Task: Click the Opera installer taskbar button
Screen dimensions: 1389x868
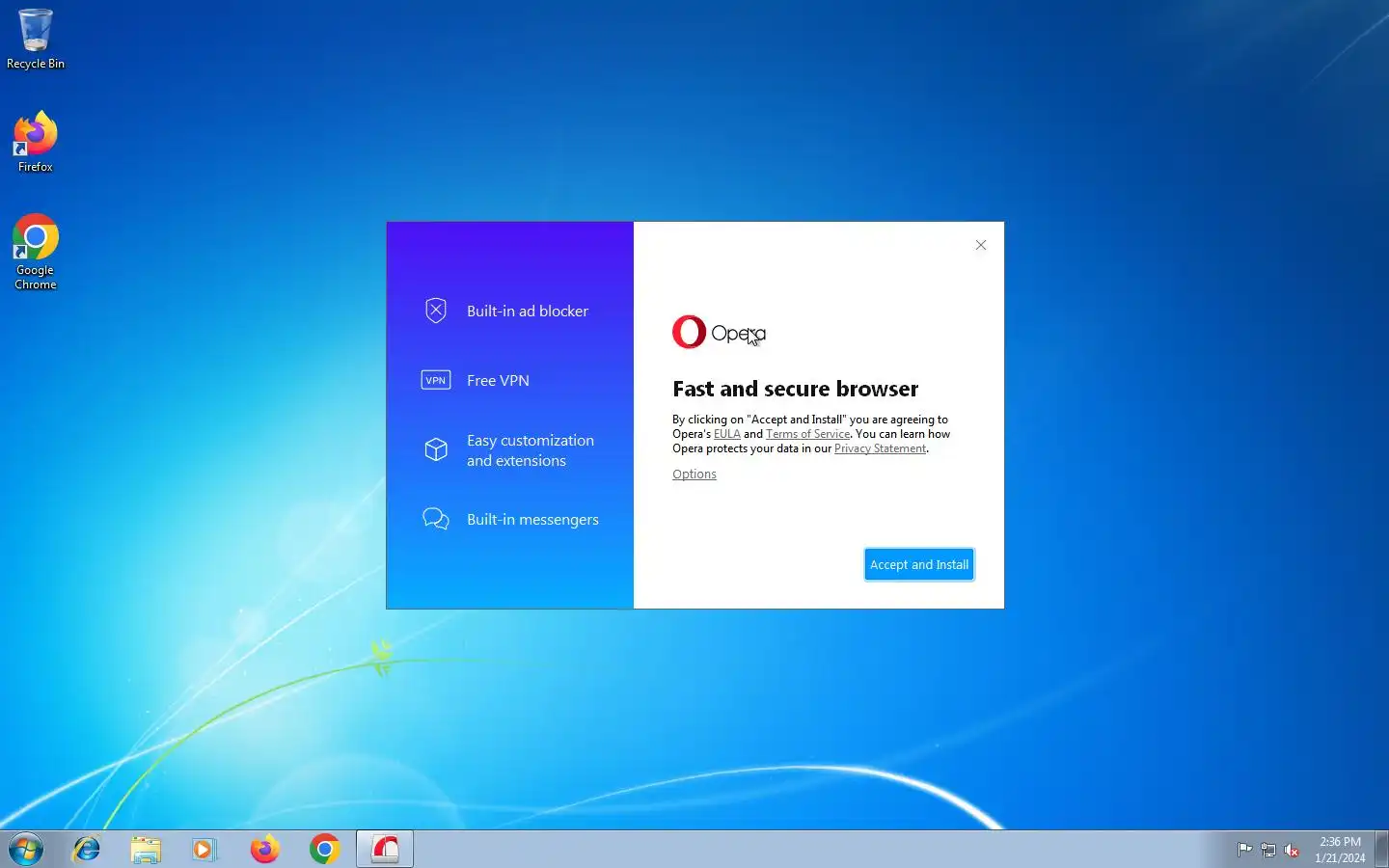Action: [385, 850]
